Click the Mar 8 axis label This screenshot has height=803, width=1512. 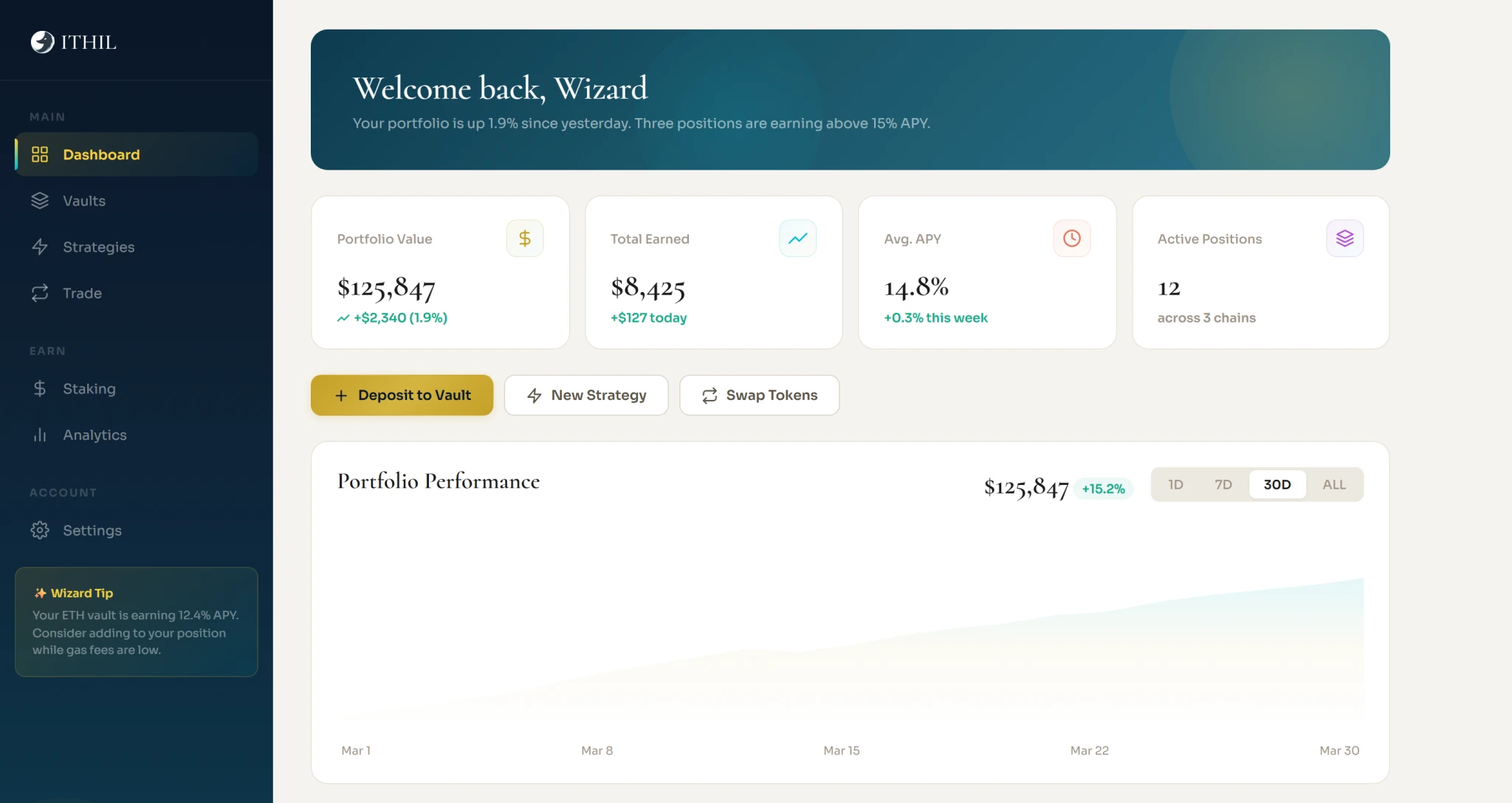(x=597, y=751)
